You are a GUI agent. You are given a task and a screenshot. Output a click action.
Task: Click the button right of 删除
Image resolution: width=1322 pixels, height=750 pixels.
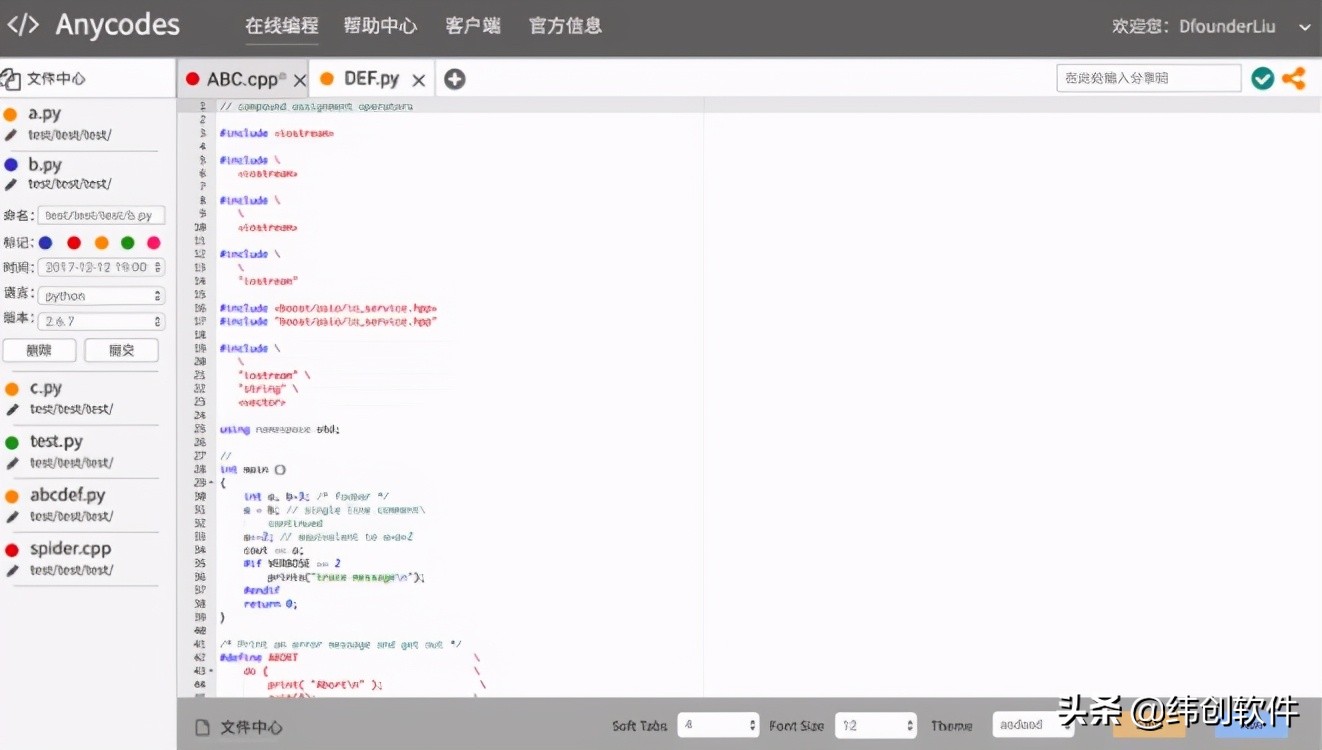coord(121,350)
